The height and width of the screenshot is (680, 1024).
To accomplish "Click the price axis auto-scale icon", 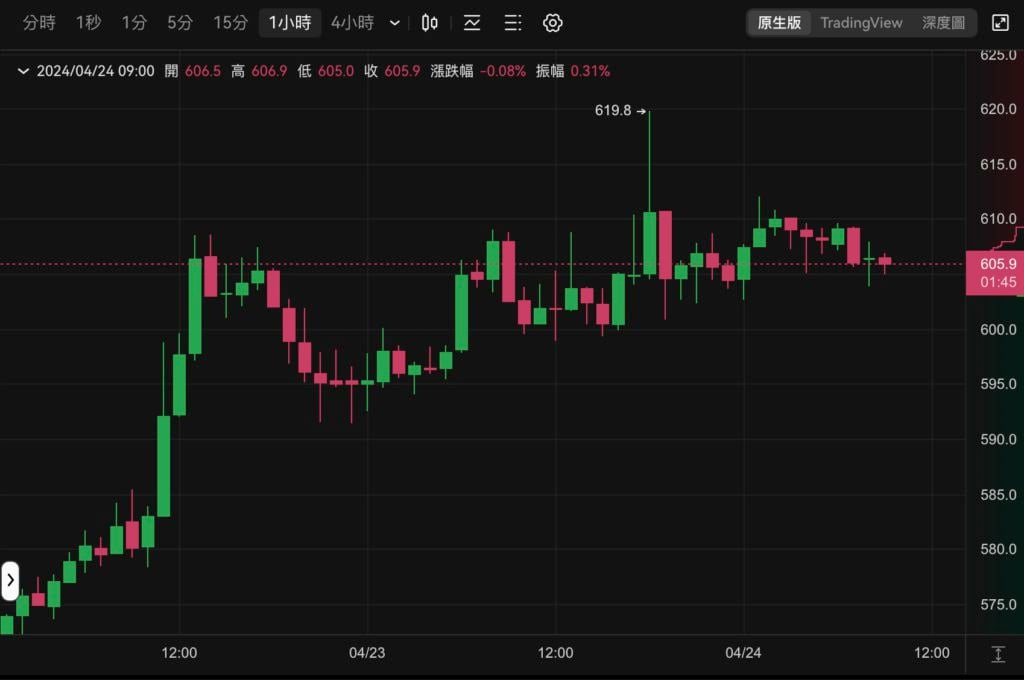I will coord(998,654).
